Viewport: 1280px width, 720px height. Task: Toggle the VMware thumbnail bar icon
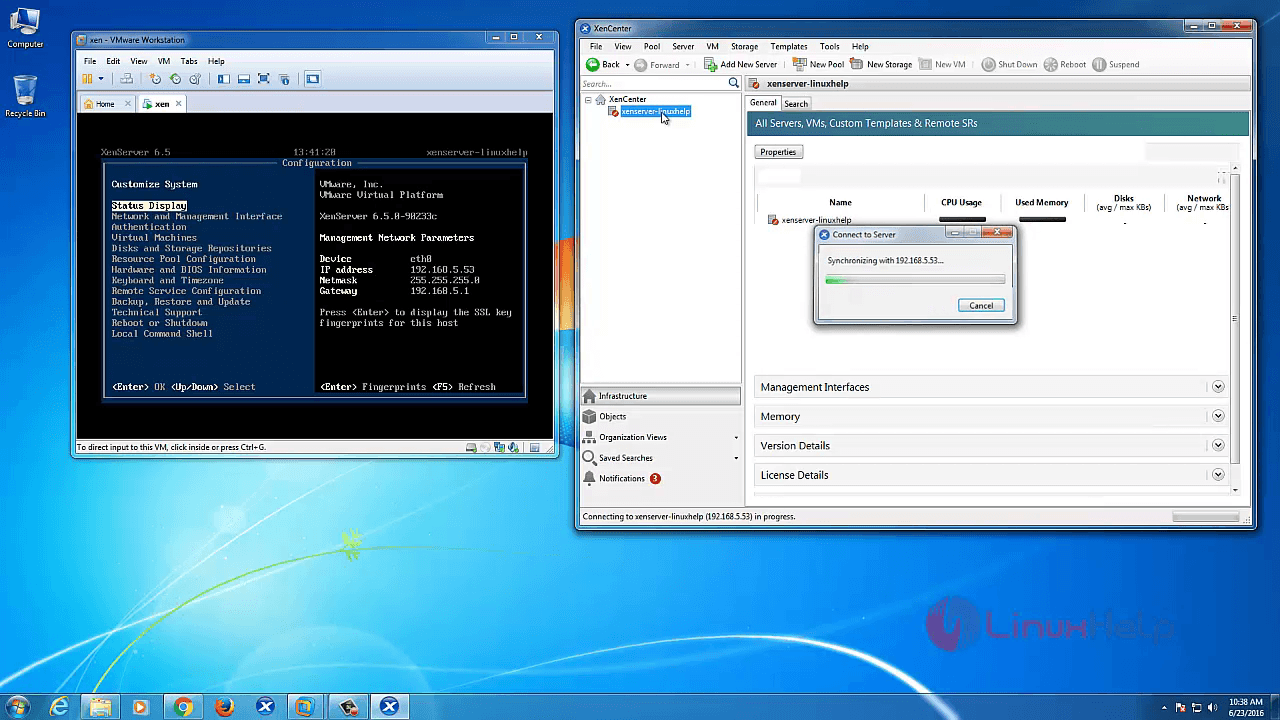[243, 79]
